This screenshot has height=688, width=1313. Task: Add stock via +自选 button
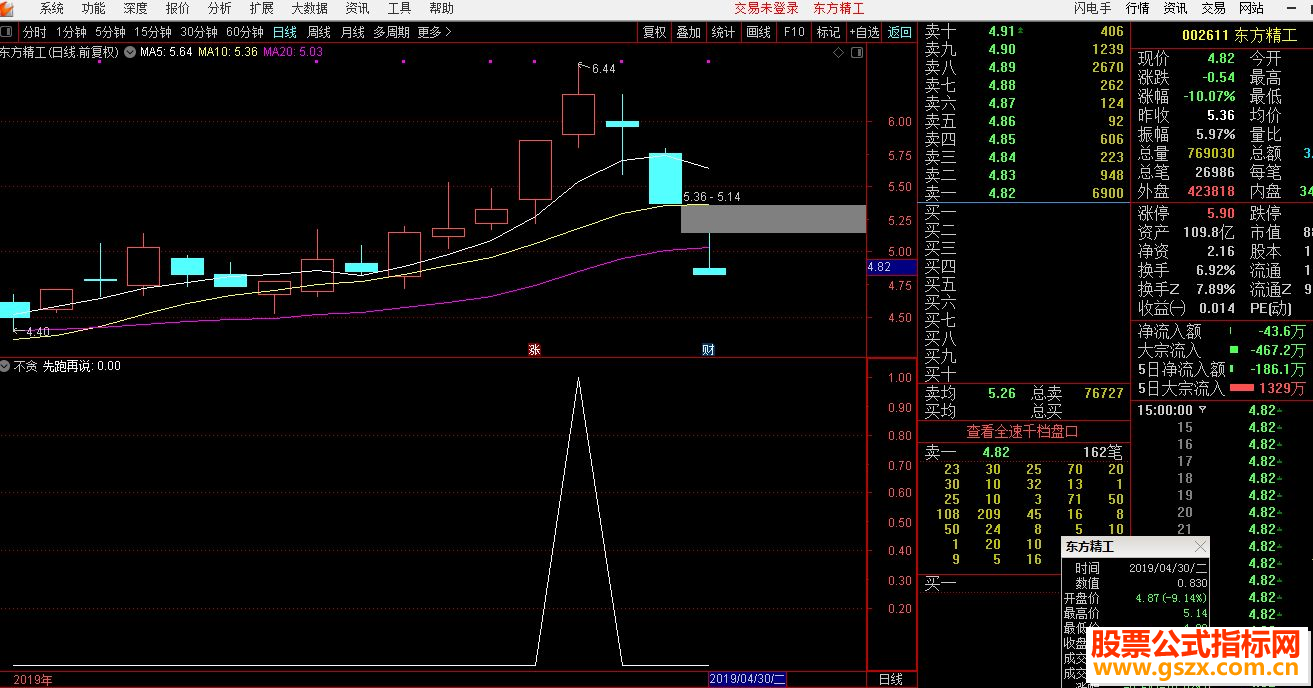pos(864,32)
